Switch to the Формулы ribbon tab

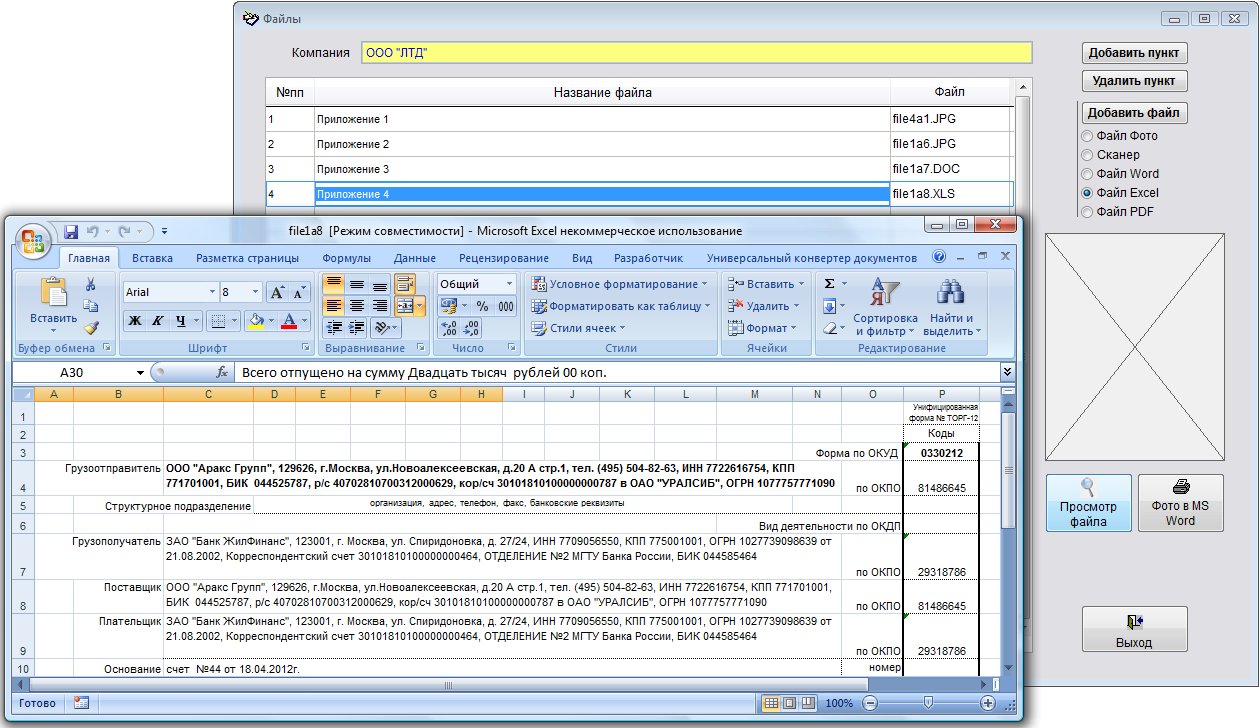(346, 258)
